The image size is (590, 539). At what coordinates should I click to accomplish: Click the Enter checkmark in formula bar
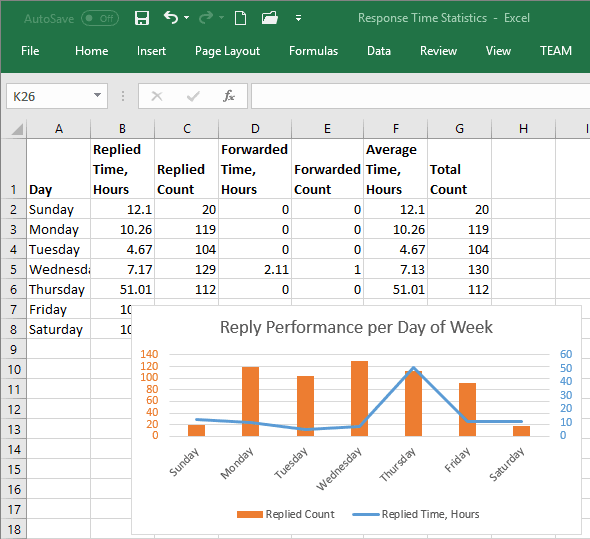[x=193, y=96]
